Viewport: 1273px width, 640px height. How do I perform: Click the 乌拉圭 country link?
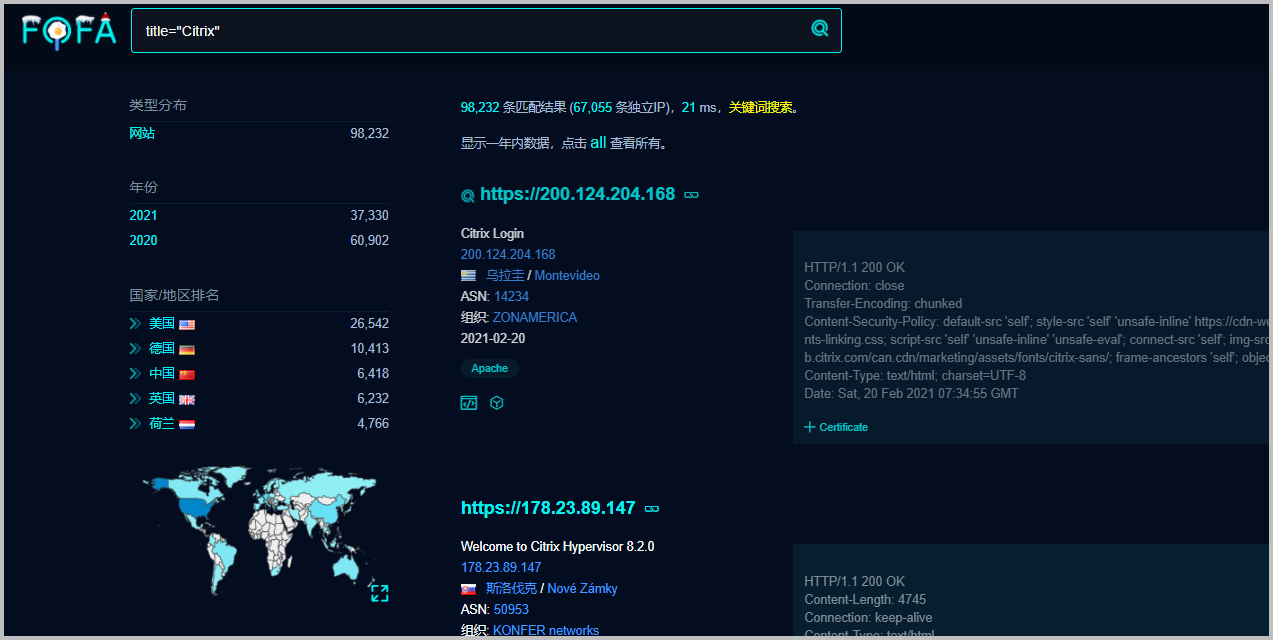(505, 275)
